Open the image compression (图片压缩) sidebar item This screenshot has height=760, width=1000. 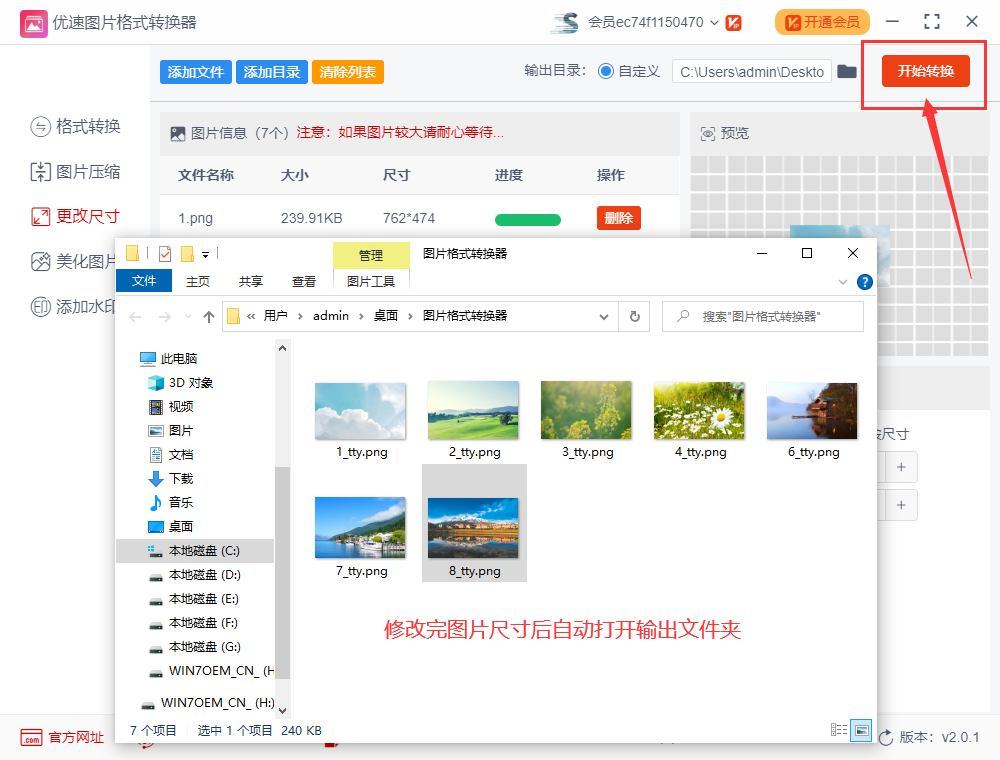pos(76,172)
